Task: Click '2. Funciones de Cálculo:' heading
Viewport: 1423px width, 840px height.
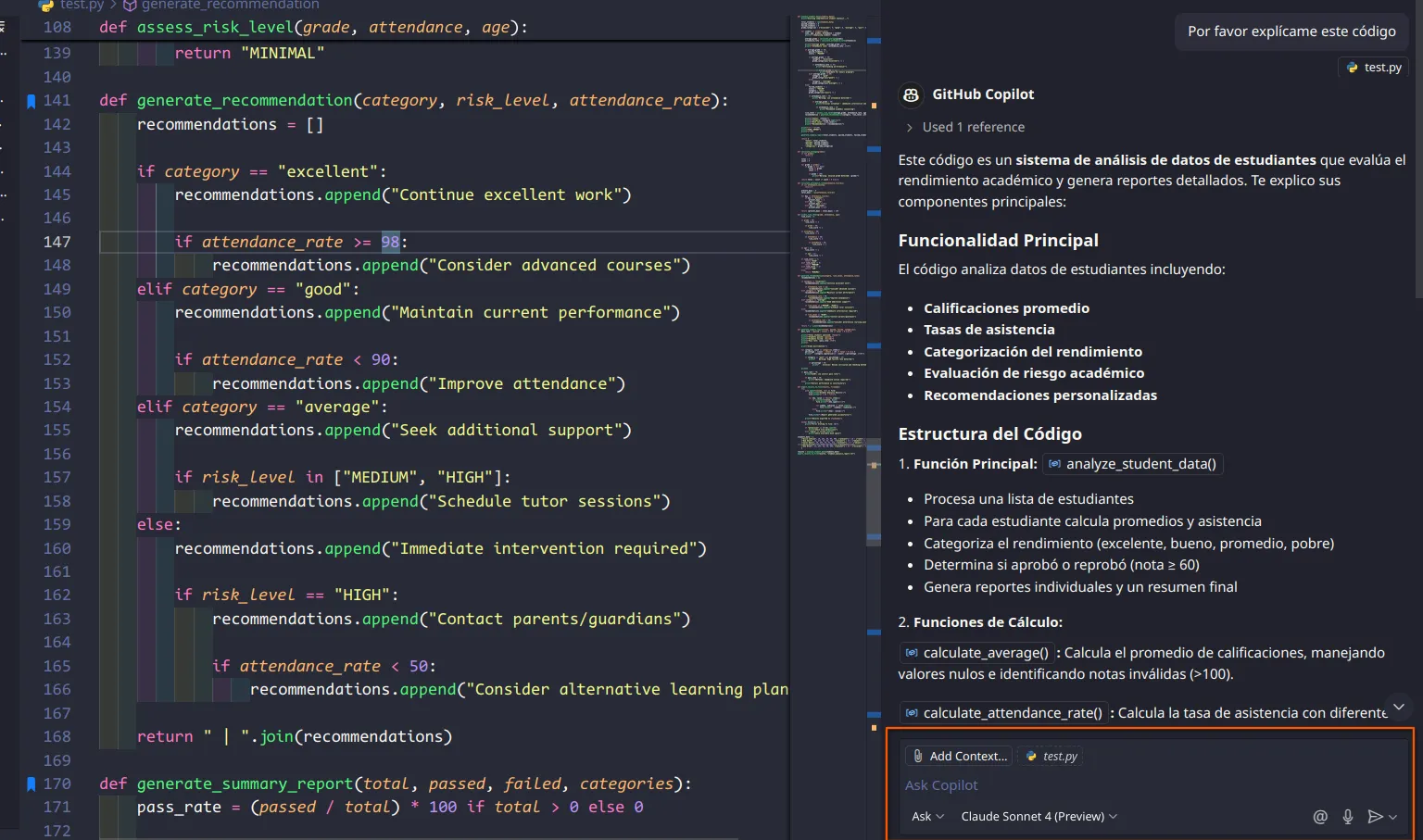Action: pyautogui.click(x=980, y=621)
